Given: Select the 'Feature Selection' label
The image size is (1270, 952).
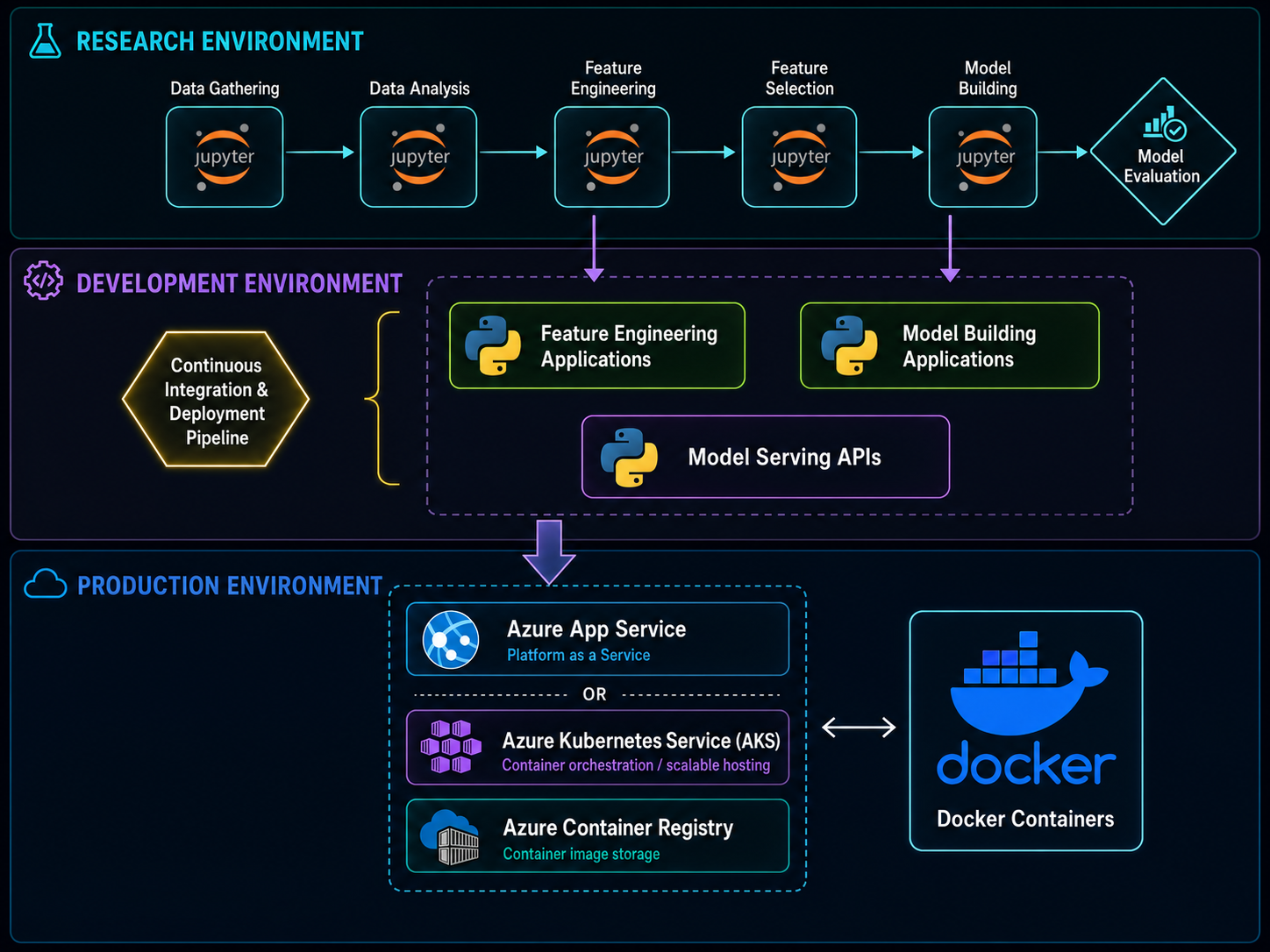Looking at the screenshot, I should (x=800, y=78).
